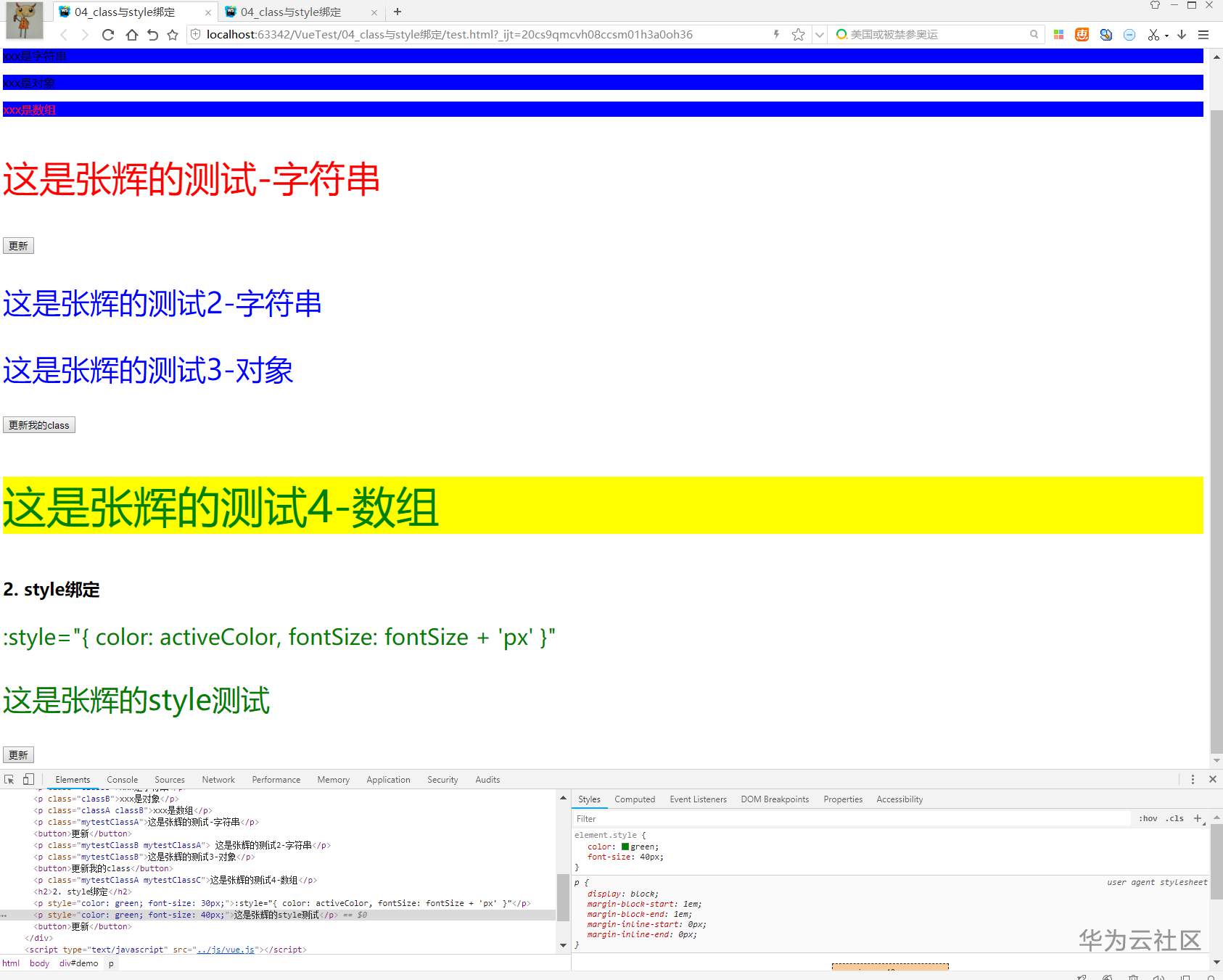This screenshot has width=1223, height=980.
Task: Open a new tab with the plus button
Action: coord(398,12)
